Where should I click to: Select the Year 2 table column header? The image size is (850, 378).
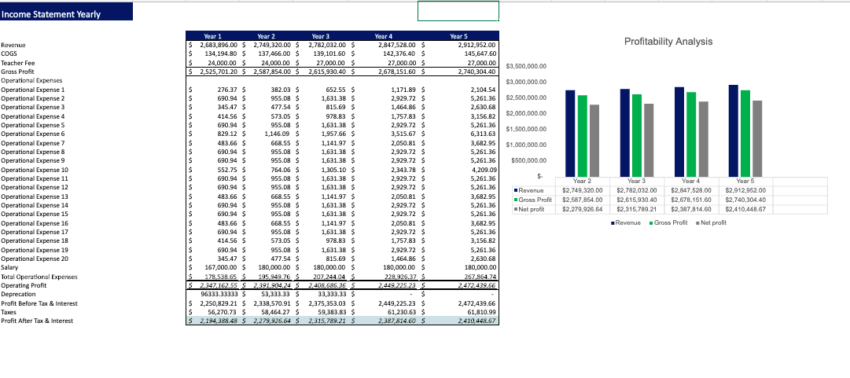pos(266,36)
